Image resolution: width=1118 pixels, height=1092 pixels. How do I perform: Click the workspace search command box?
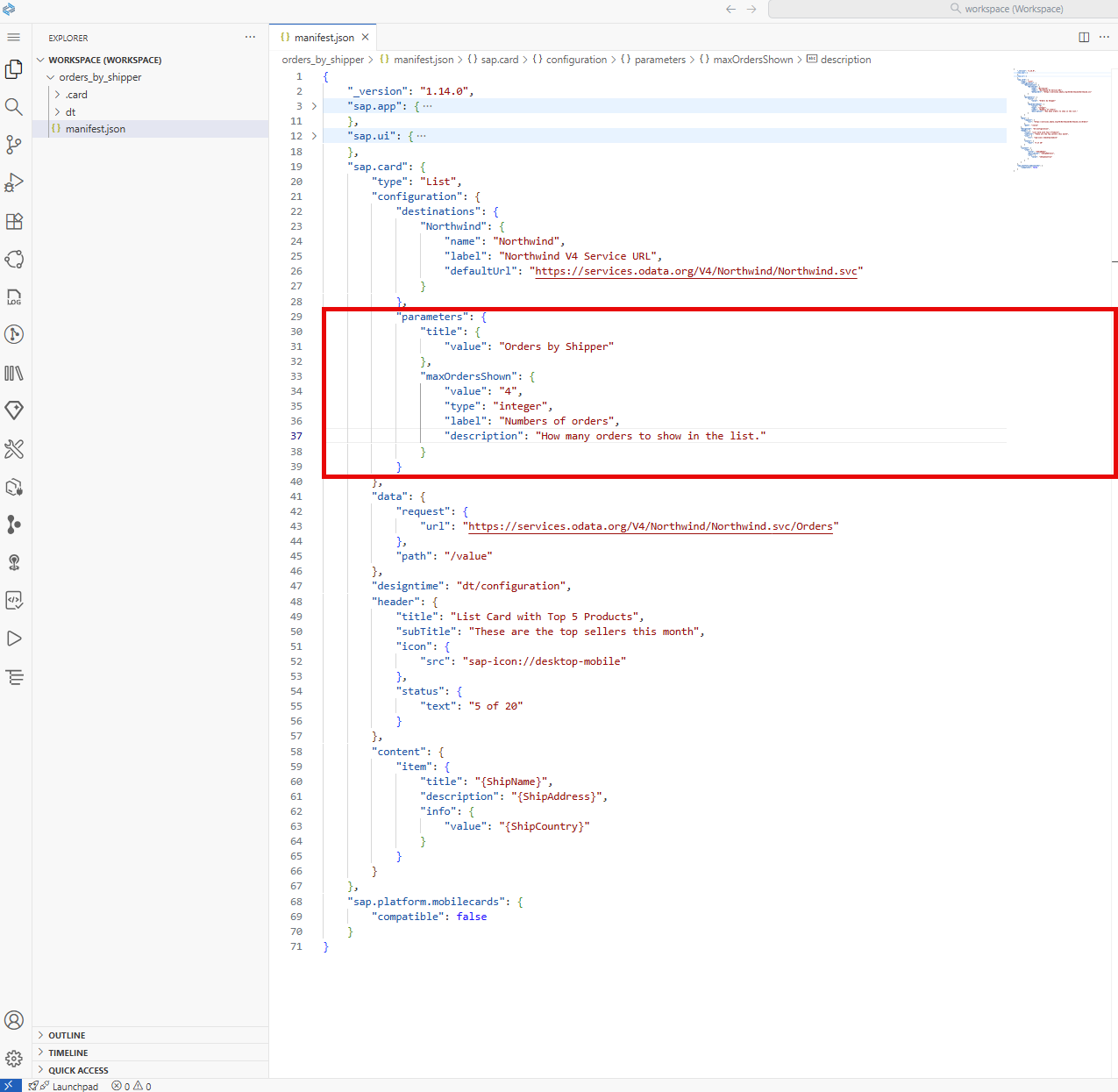point(942,9)
